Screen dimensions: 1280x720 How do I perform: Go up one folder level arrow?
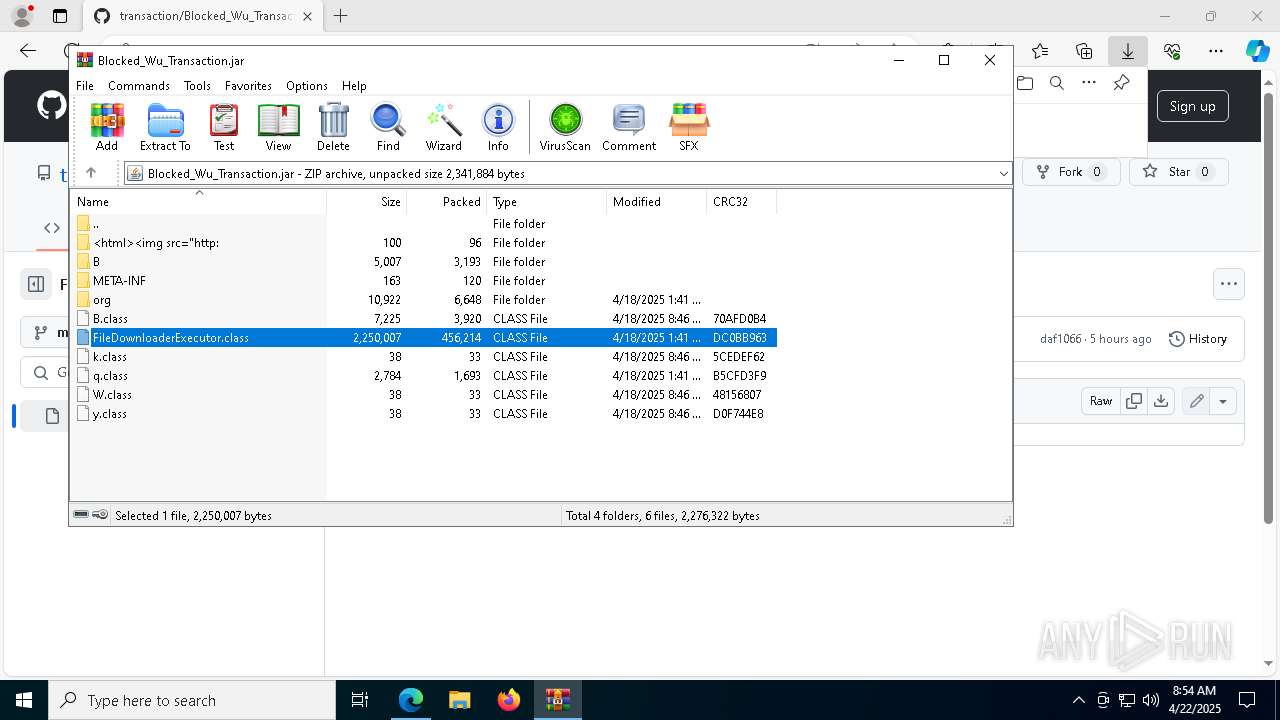90,173
